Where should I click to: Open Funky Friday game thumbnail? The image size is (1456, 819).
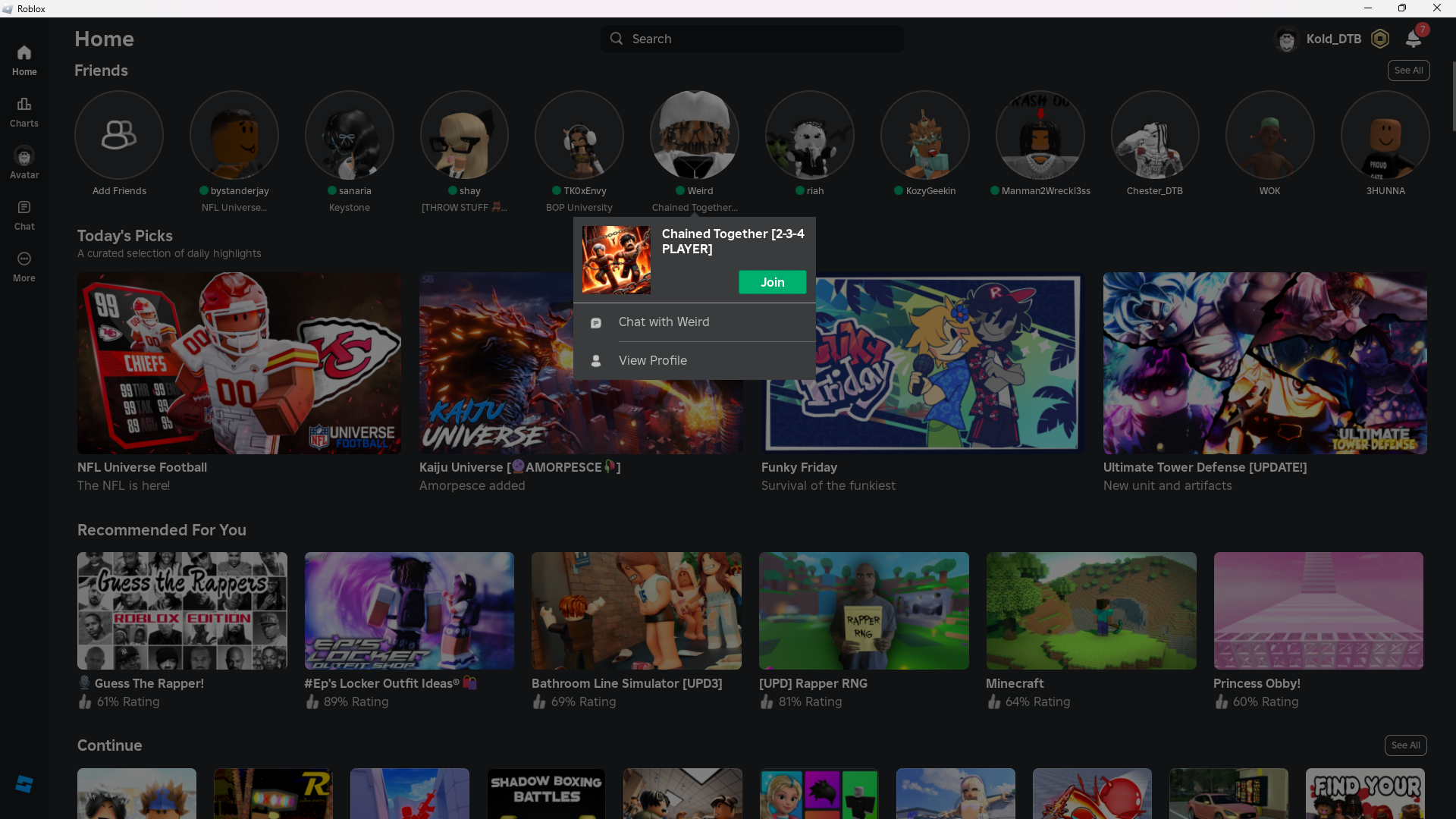[923, 363]
